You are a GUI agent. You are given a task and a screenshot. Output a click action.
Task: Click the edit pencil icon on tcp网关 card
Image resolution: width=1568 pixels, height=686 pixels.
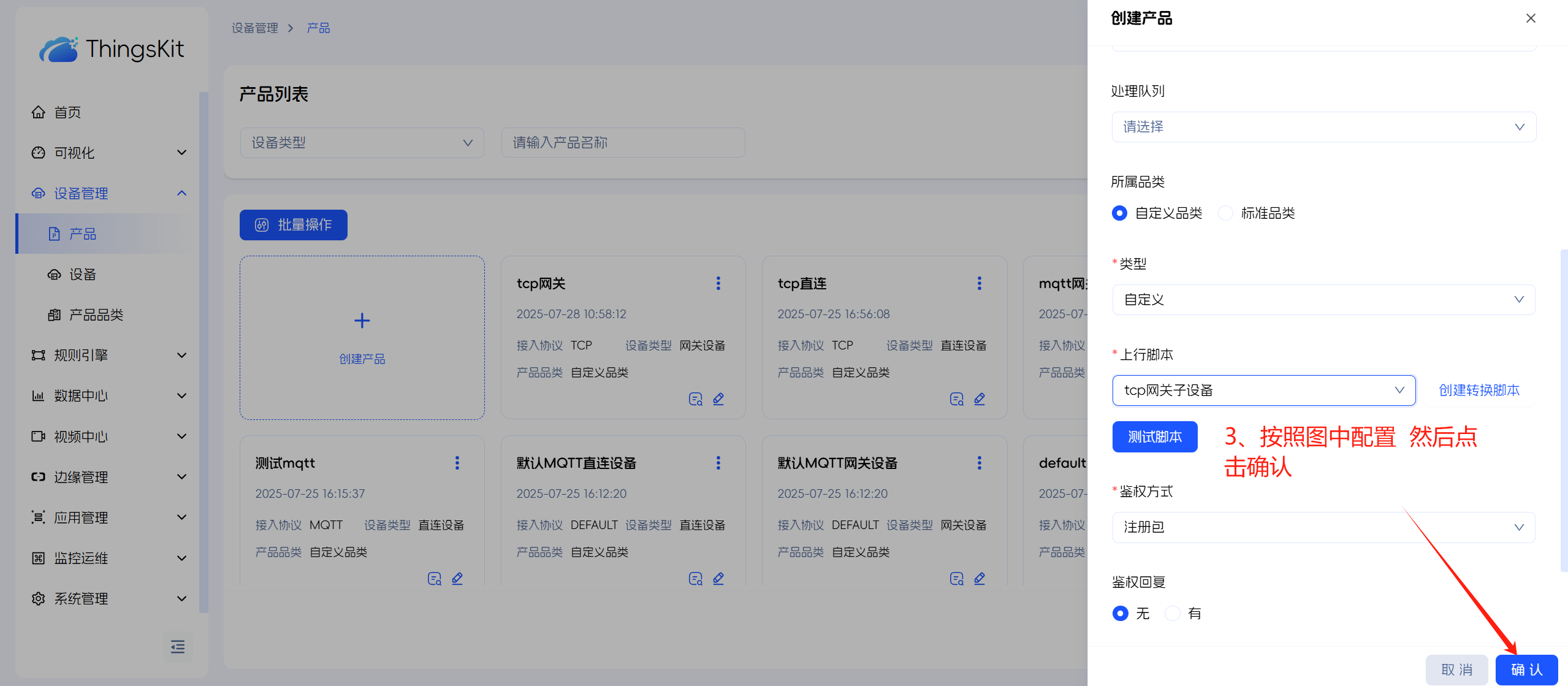point(718,399)
